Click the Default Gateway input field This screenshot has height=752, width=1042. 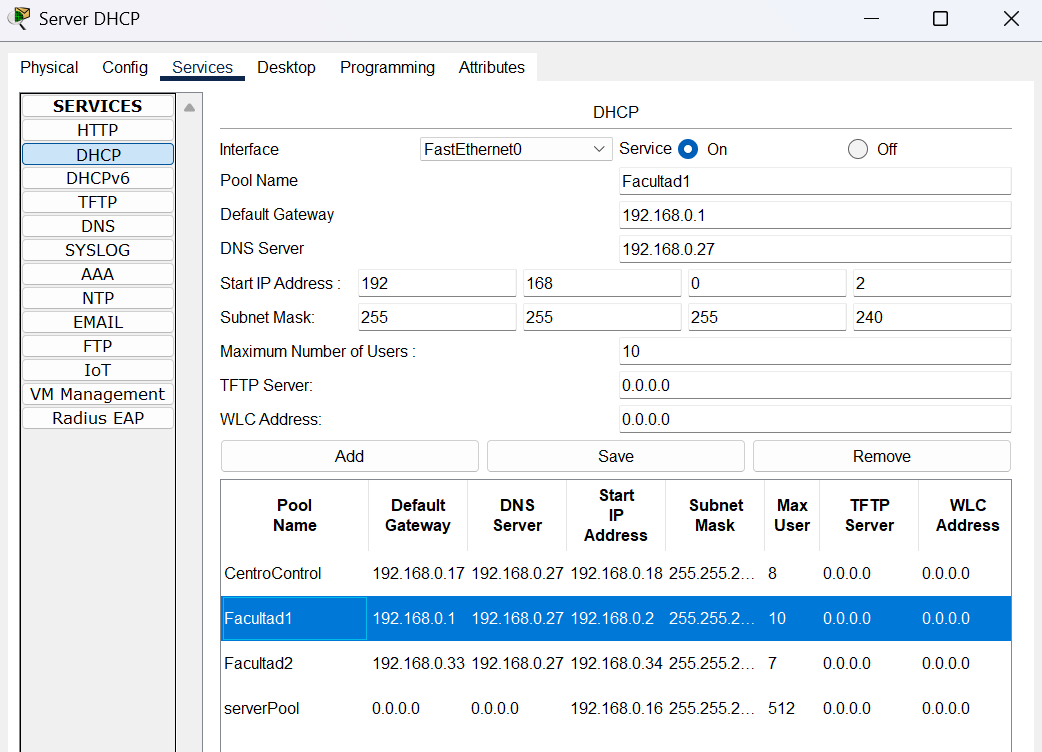click(x=815, y=215)
